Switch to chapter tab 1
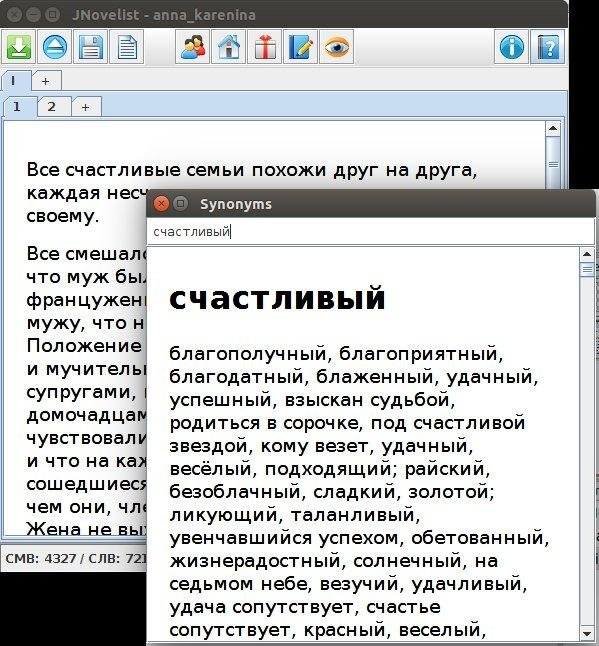Viewport: 599px width, 646px height. click(x=20, y=107)
